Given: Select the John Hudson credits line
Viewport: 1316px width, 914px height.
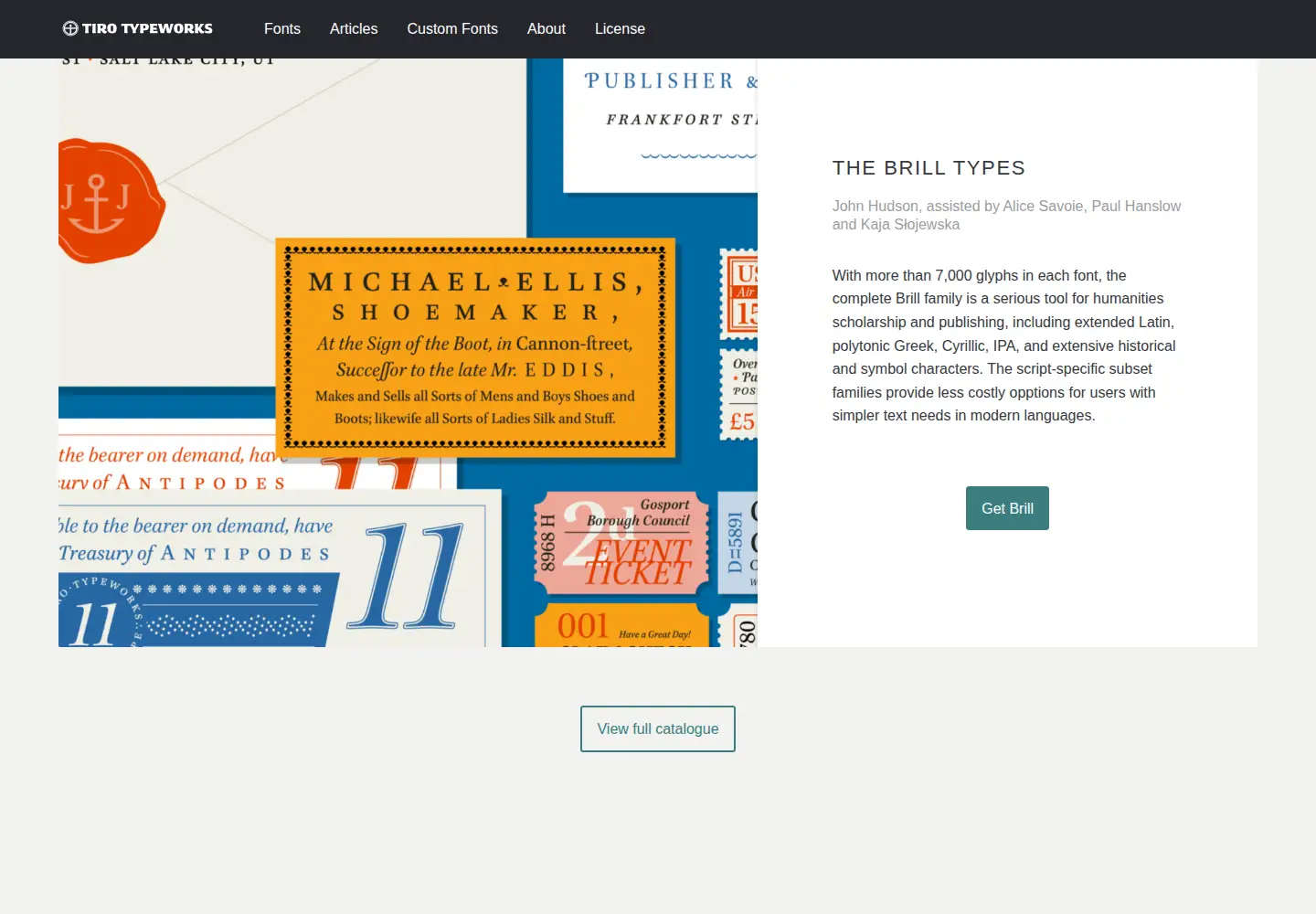Looking at the screenshot, I should [1006, 216].
